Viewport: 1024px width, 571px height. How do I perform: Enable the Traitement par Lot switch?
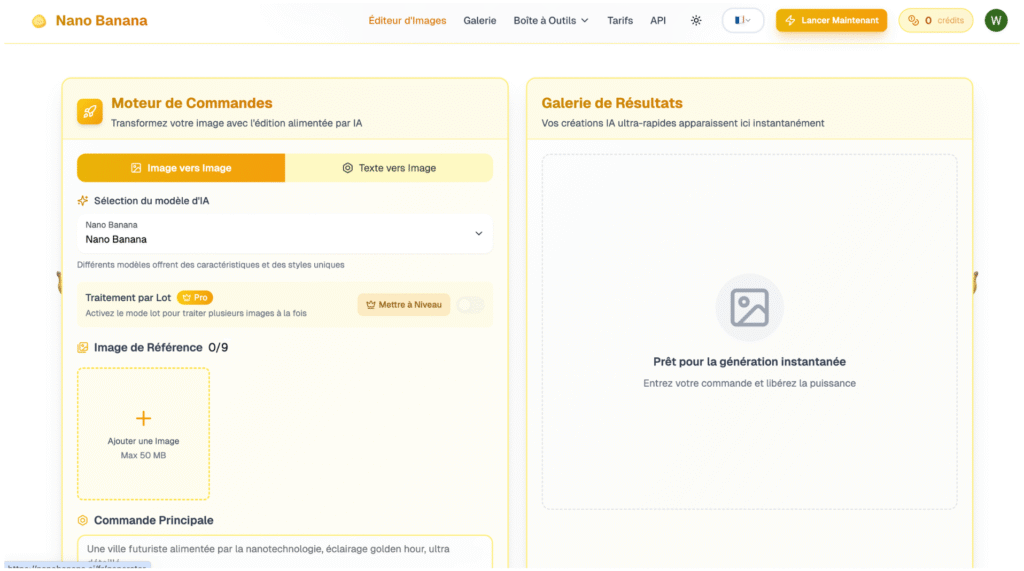tap(469, 305)
